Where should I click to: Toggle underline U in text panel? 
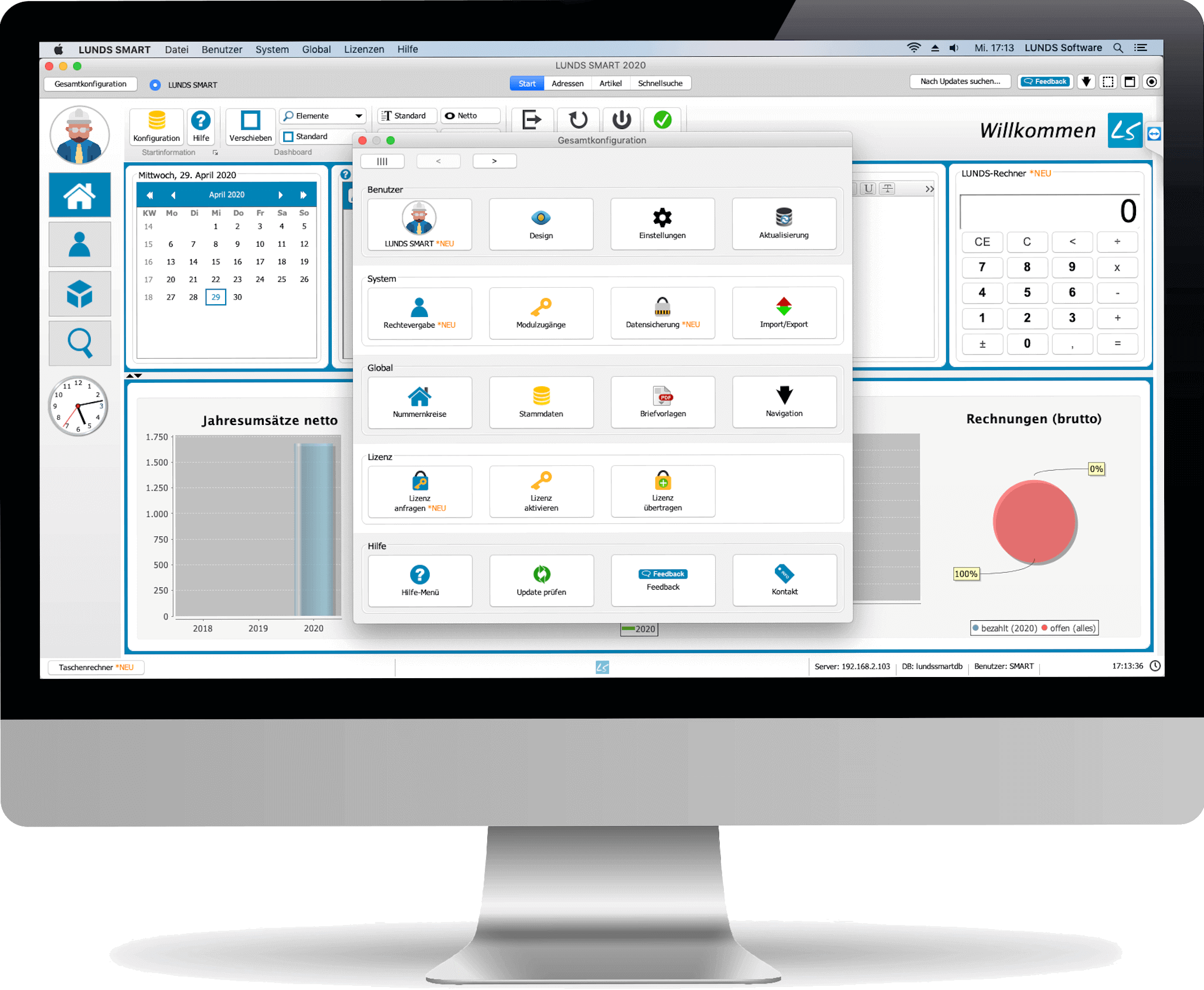pos(869,188)
